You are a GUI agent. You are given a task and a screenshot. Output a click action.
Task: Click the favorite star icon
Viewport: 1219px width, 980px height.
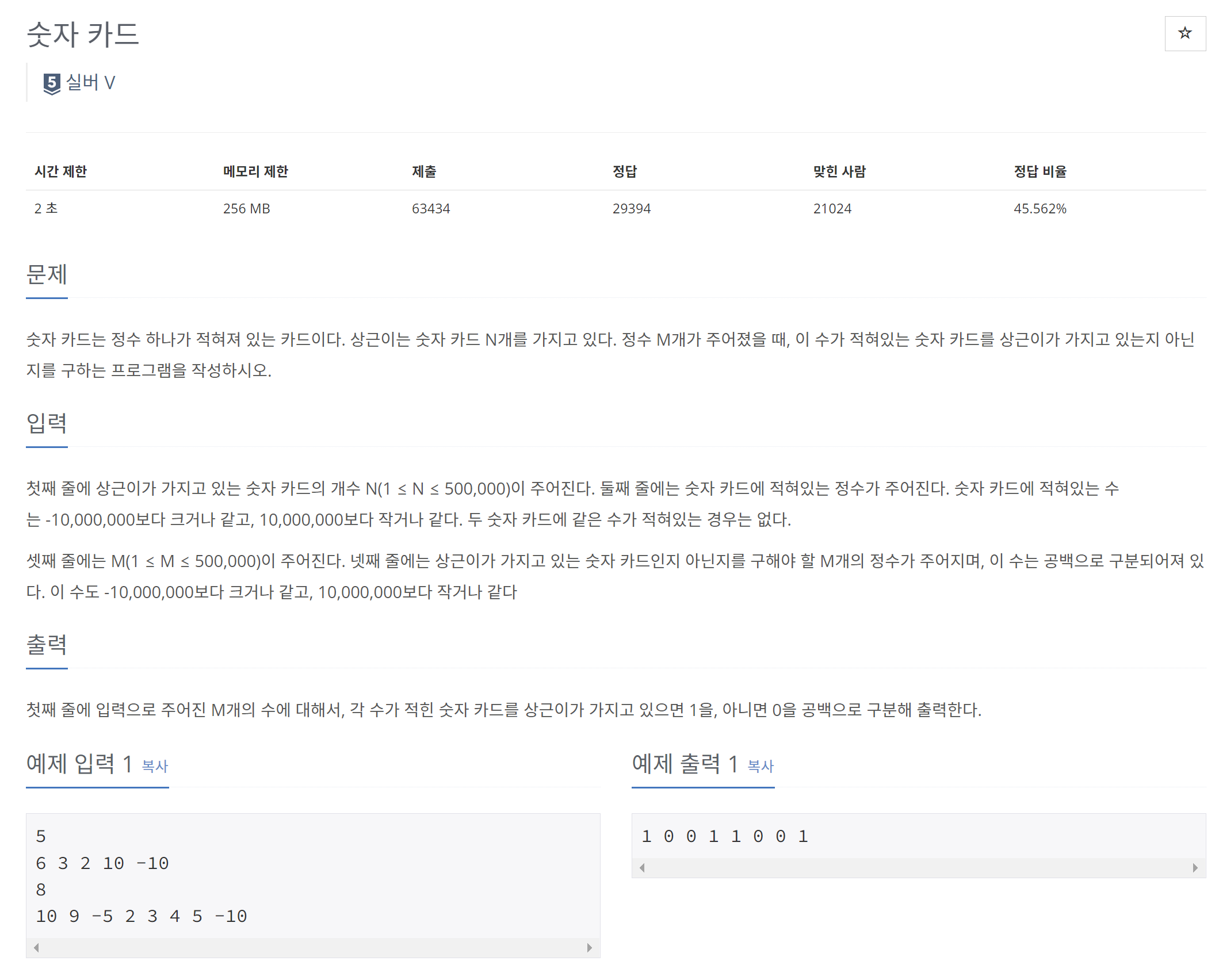click(1184, 33)
